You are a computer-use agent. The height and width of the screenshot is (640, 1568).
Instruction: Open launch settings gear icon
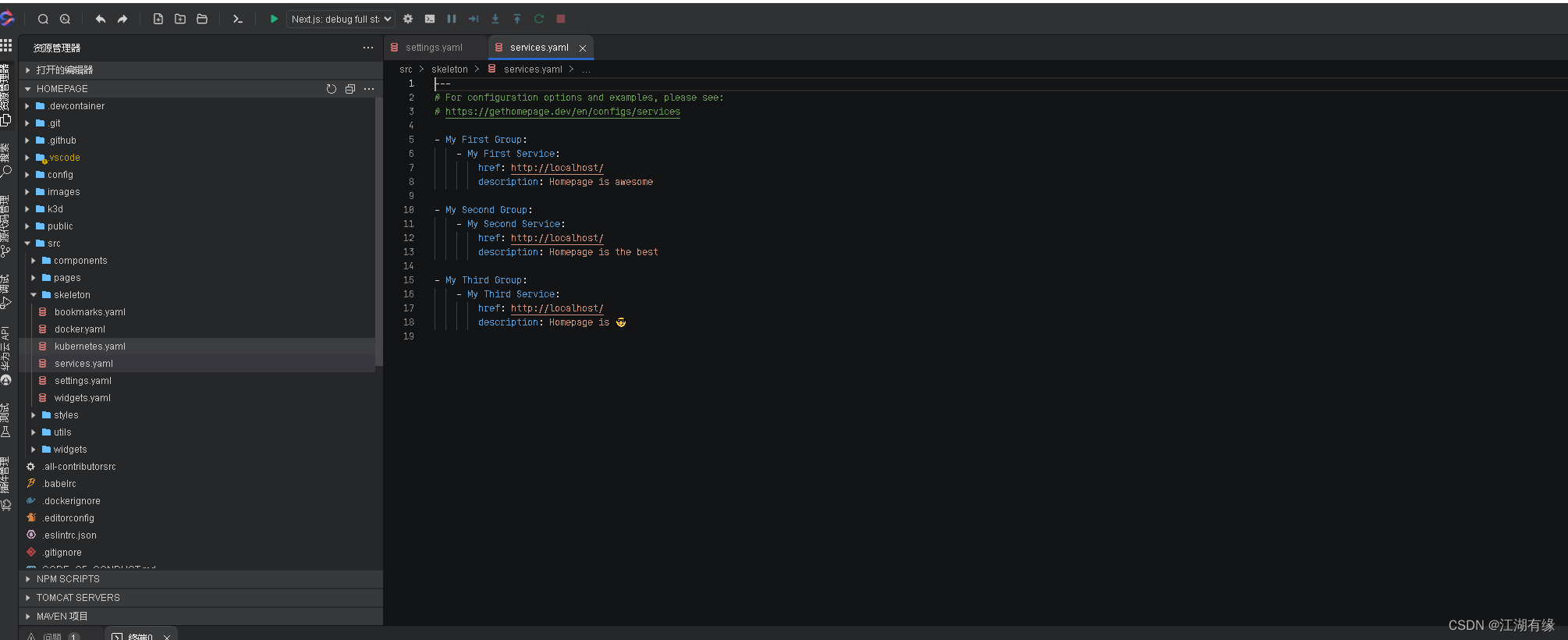pos(408,19)
